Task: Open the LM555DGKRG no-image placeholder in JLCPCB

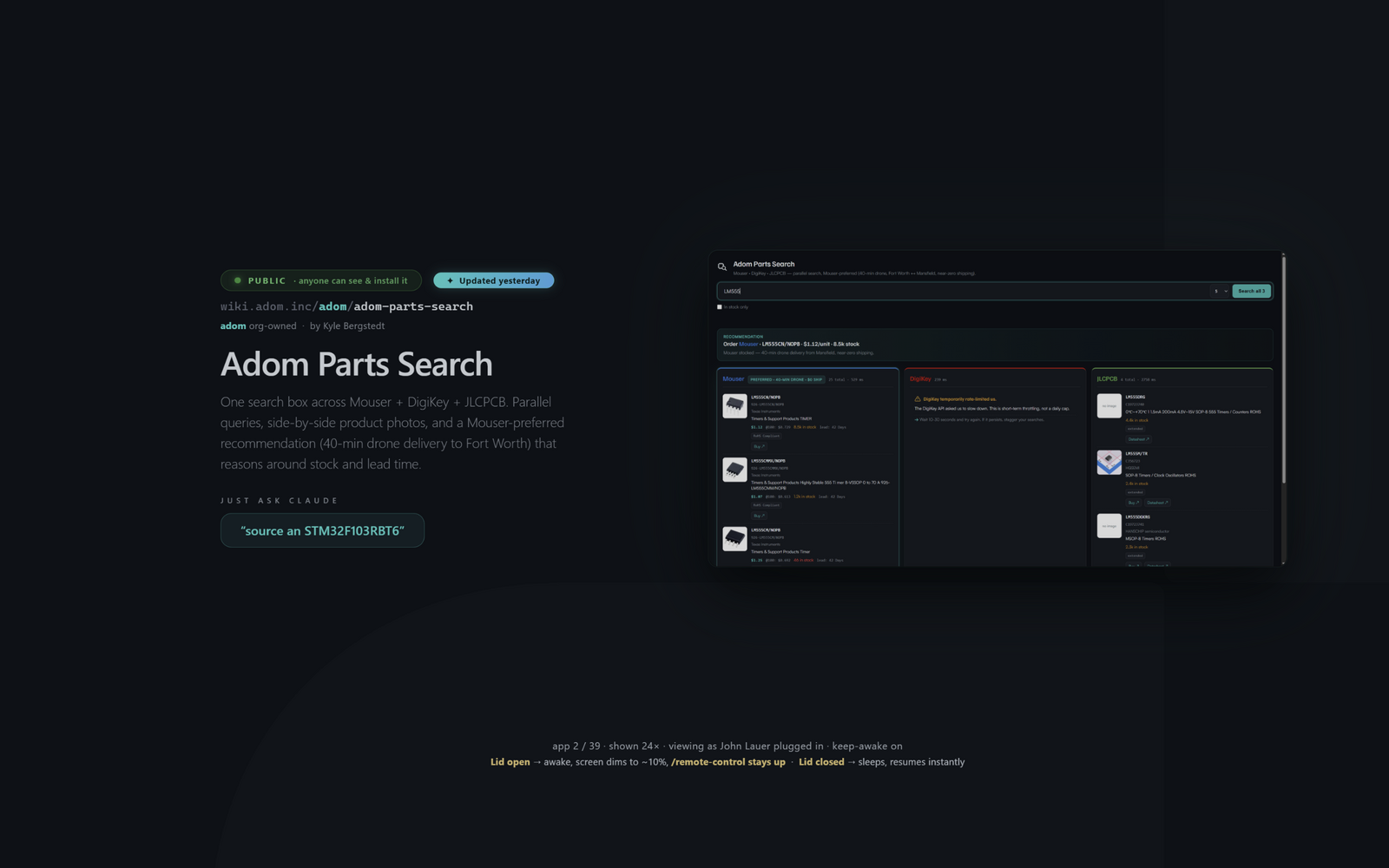Action: pyautogui.click(x=1109, y=525)
